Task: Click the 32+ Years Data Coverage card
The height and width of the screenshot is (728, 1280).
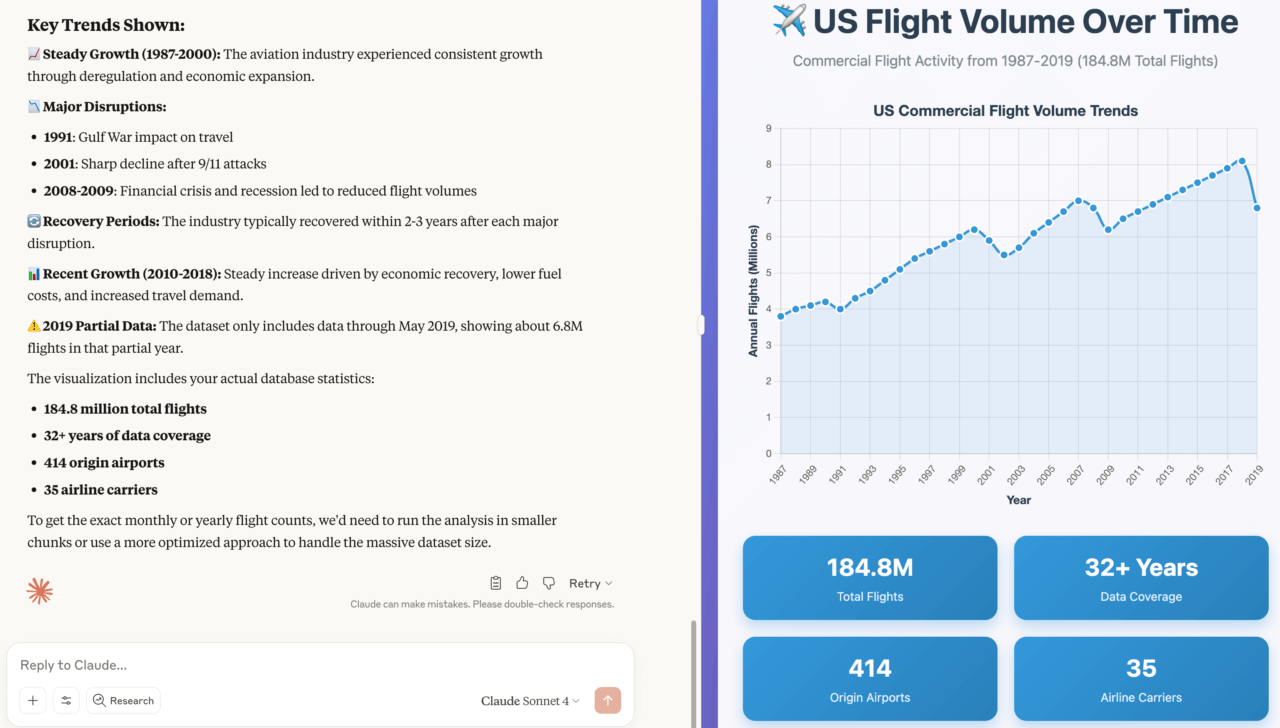Action: (x=1140, y=577)
